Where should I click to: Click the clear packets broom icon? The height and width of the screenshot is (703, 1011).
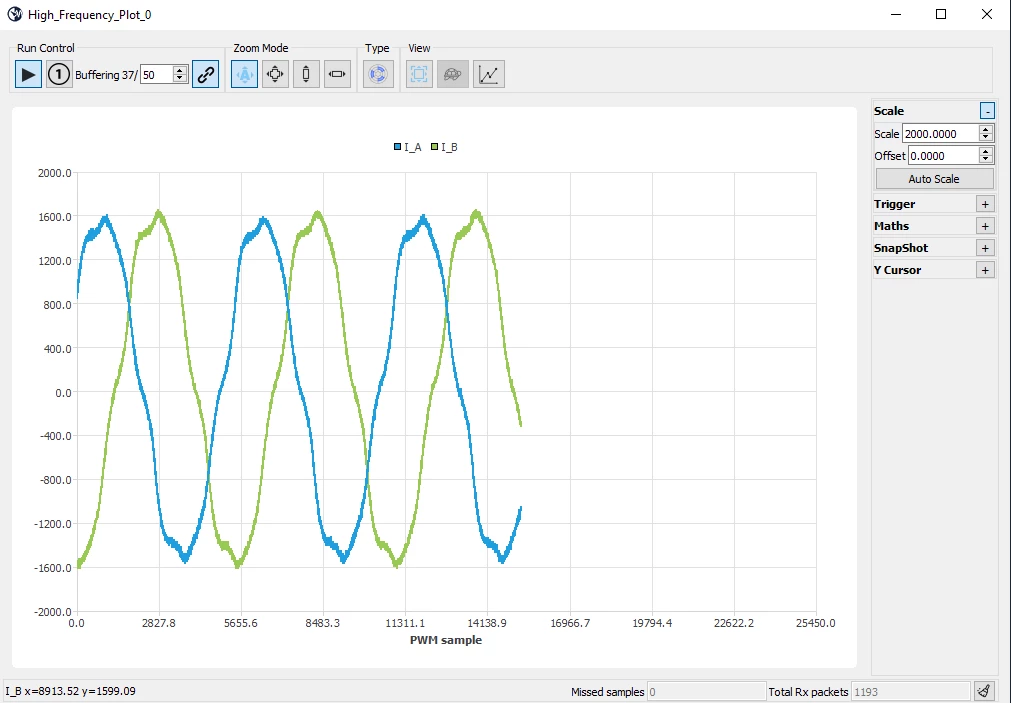tap(984, 691)
